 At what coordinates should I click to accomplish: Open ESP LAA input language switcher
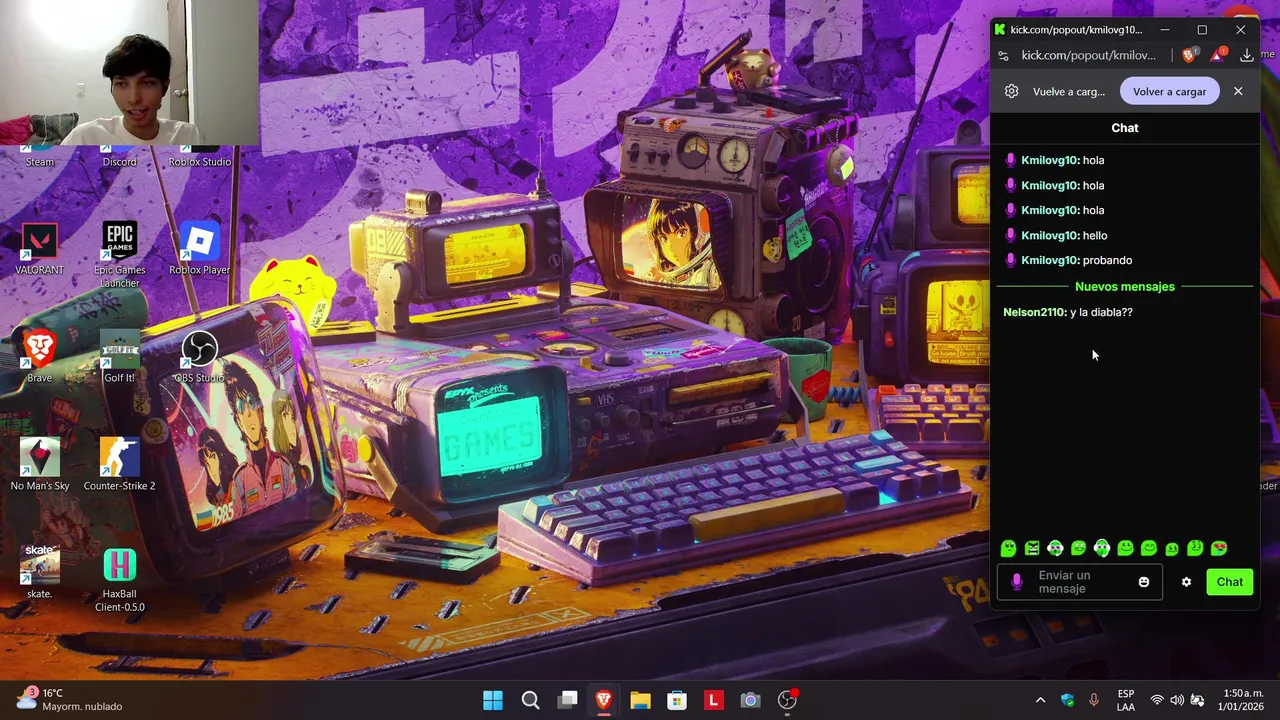(x=1126, y=700)
